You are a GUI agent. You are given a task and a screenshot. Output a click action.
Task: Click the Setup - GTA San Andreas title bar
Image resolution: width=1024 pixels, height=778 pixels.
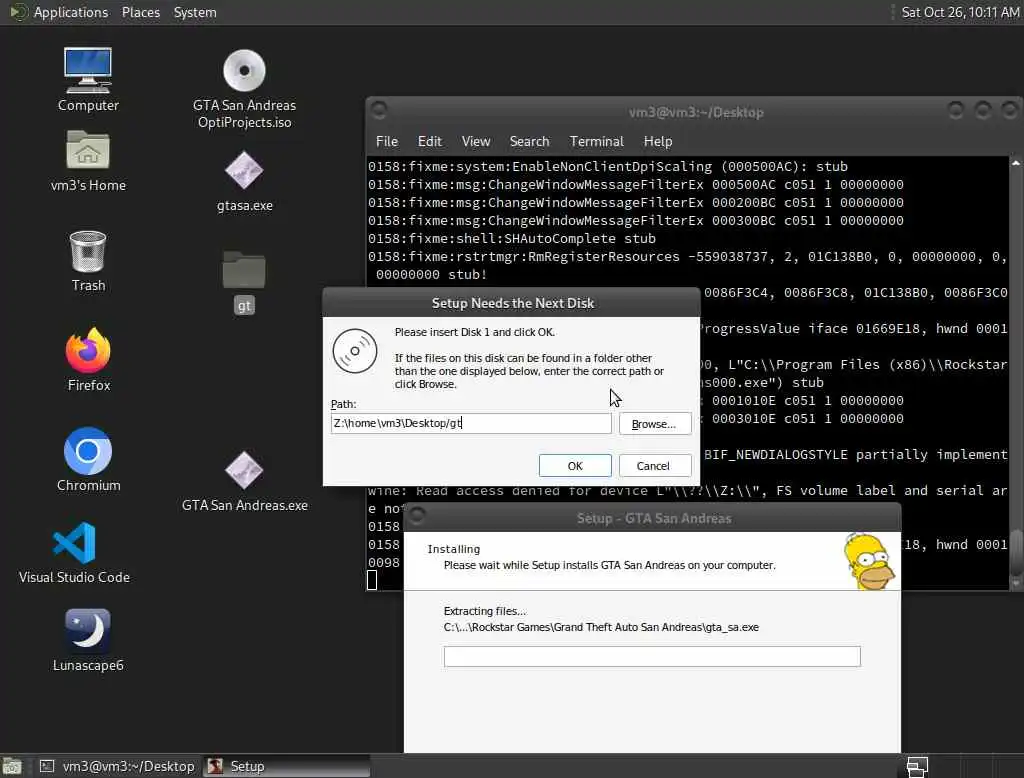(x=653, y=519)
